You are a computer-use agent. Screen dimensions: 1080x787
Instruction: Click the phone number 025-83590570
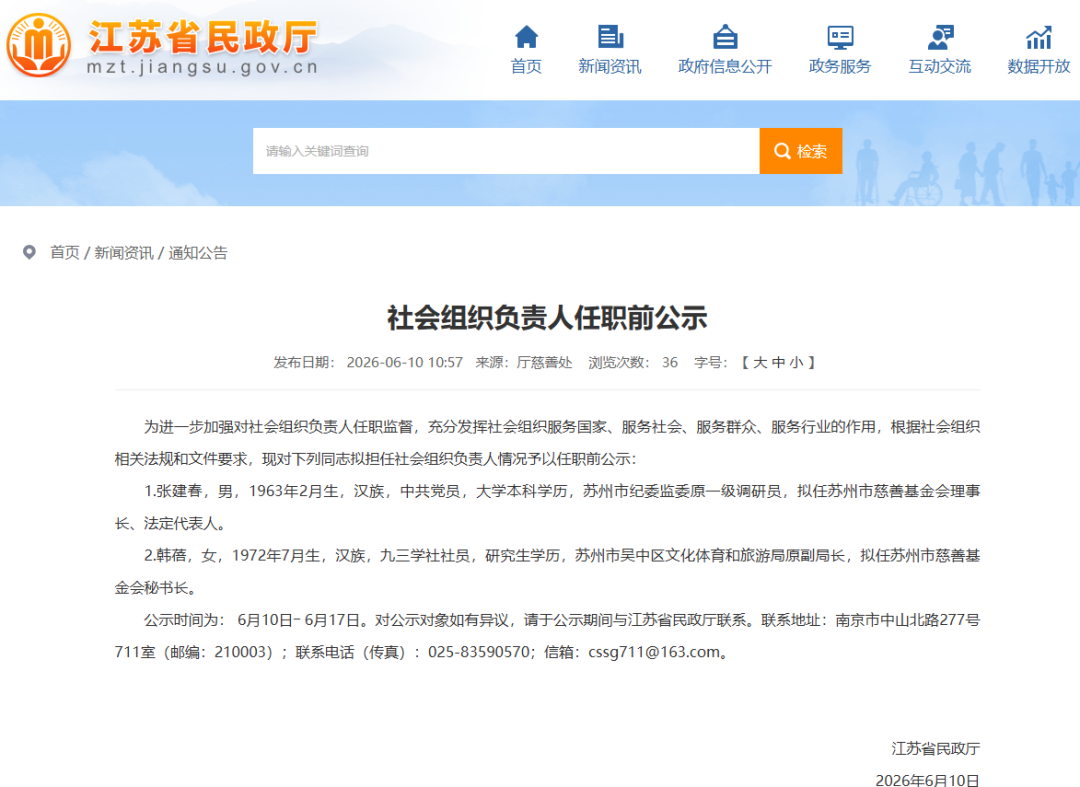pos(479,652)
